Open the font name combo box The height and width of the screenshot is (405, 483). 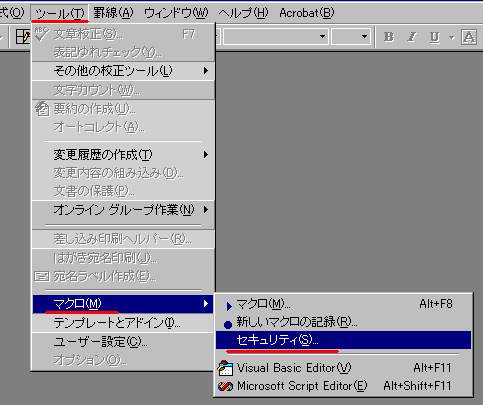276,36
